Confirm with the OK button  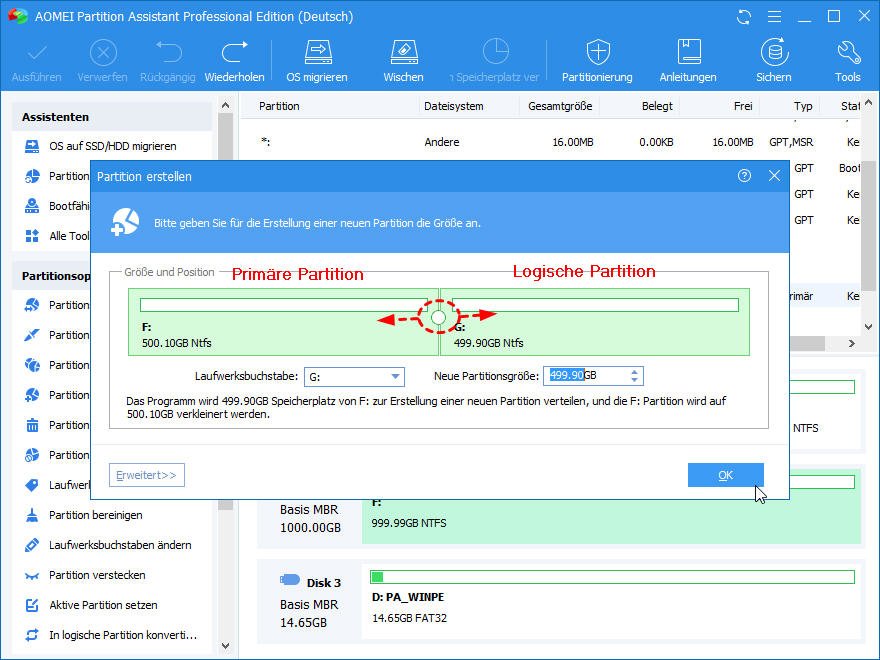[726, 475]
